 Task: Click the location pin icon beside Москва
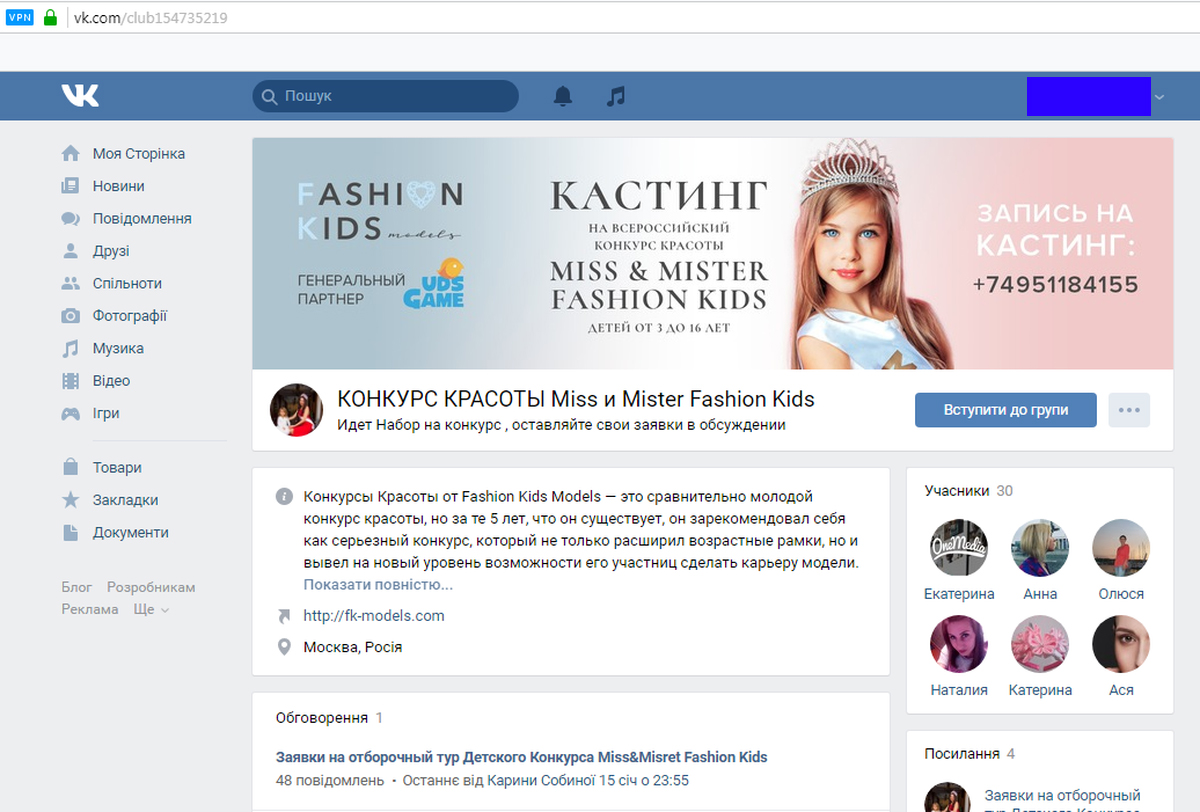[x=284, y=647]
